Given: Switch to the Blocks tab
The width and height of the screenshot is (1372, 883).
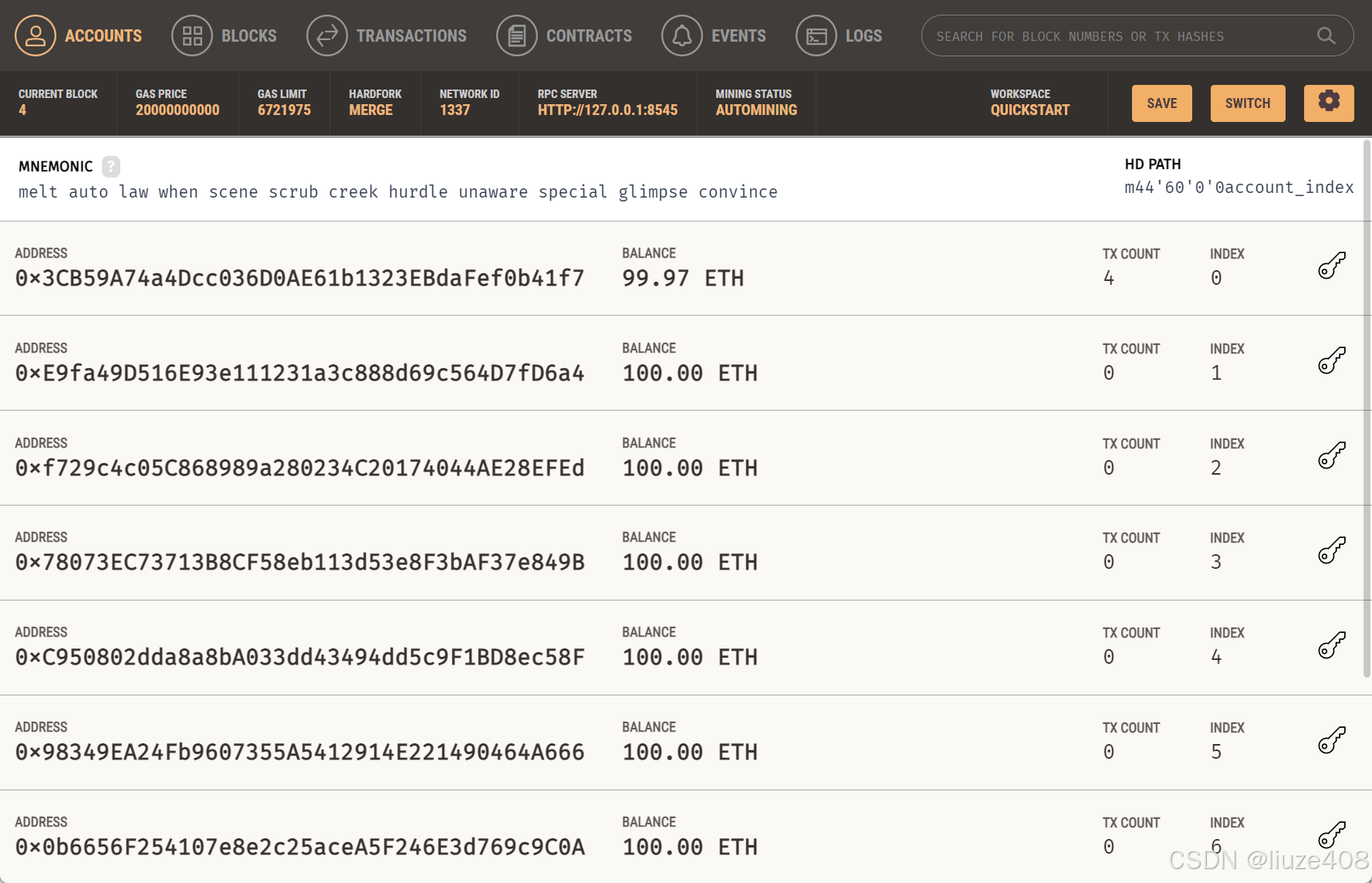Looking at the screenshot, I should click(225, 36).
